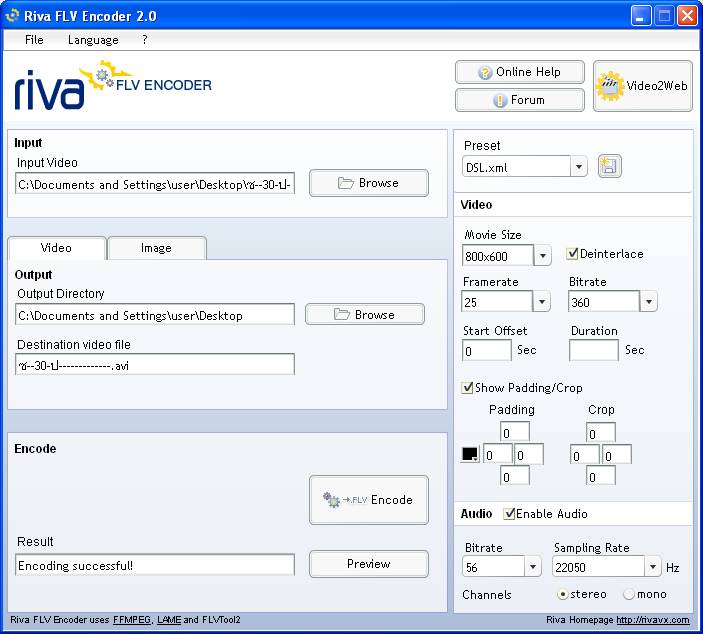Close the Riva FLV Encoder window
This screenshot has width=703, height=634.
click(686, 16)
